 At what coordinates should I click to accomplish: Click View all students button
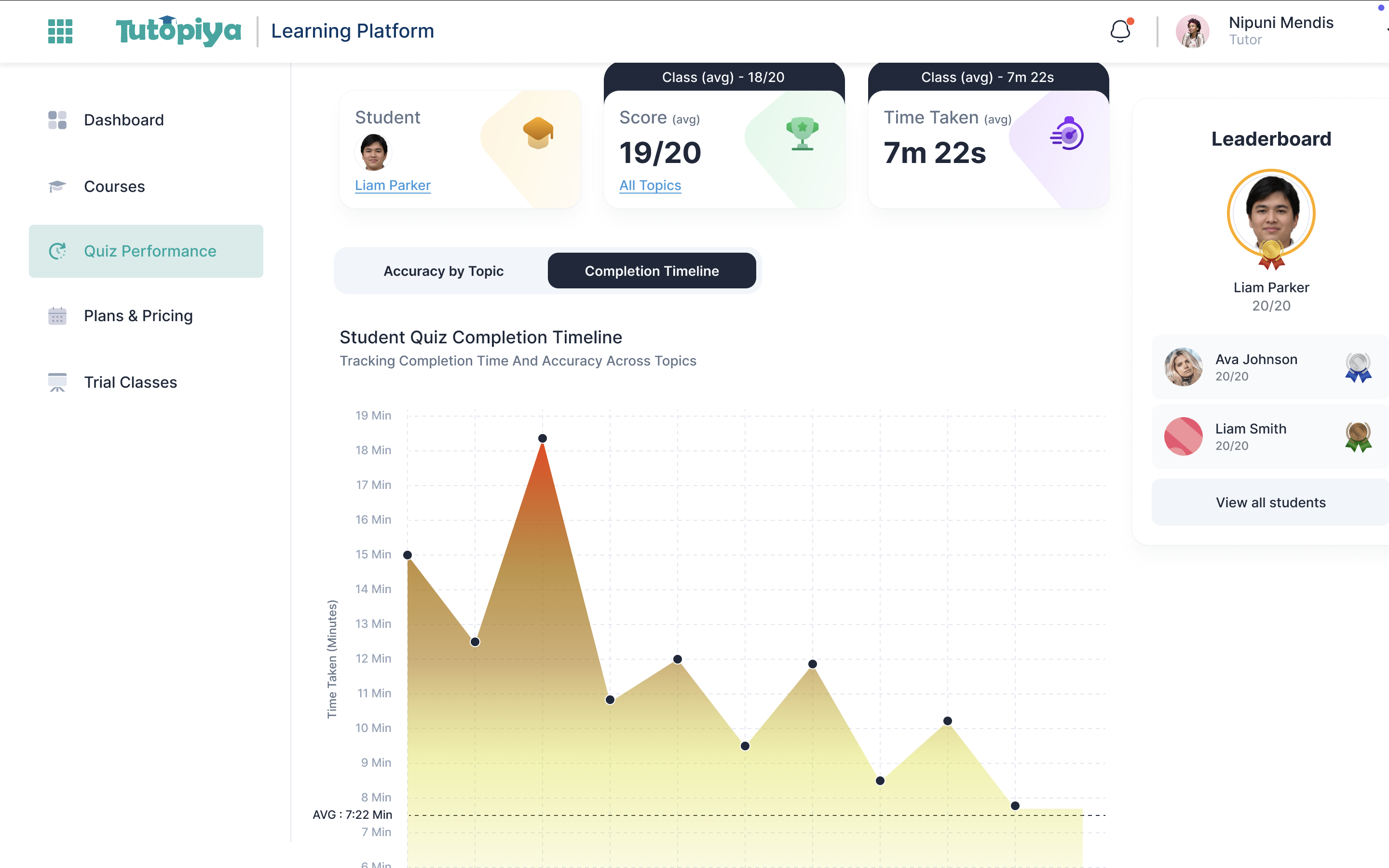point(1270,502)
